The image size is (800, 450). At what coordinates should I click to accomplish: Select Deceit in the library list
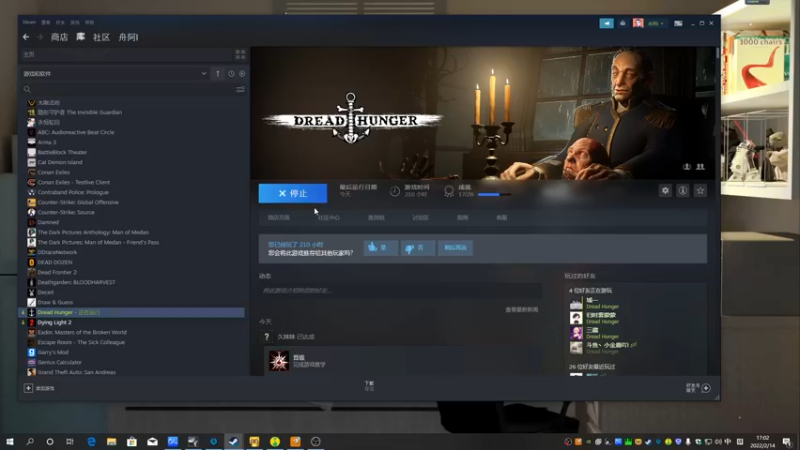[45, 292]
